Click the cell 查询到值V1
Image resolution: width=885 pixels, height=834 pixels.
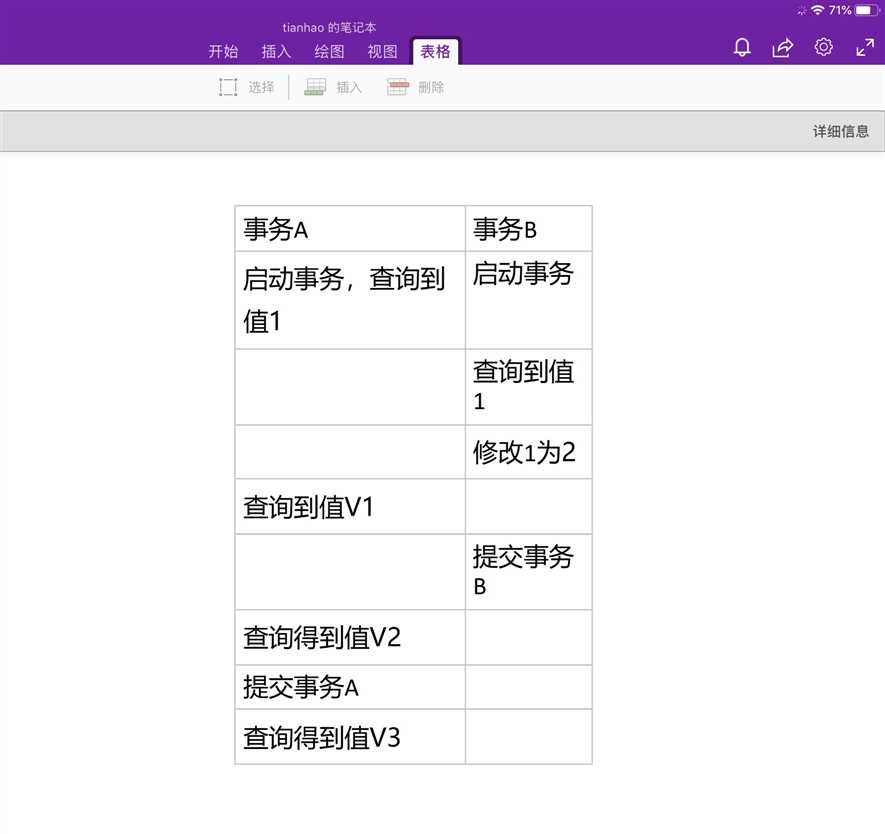click(x=350, y=507)
